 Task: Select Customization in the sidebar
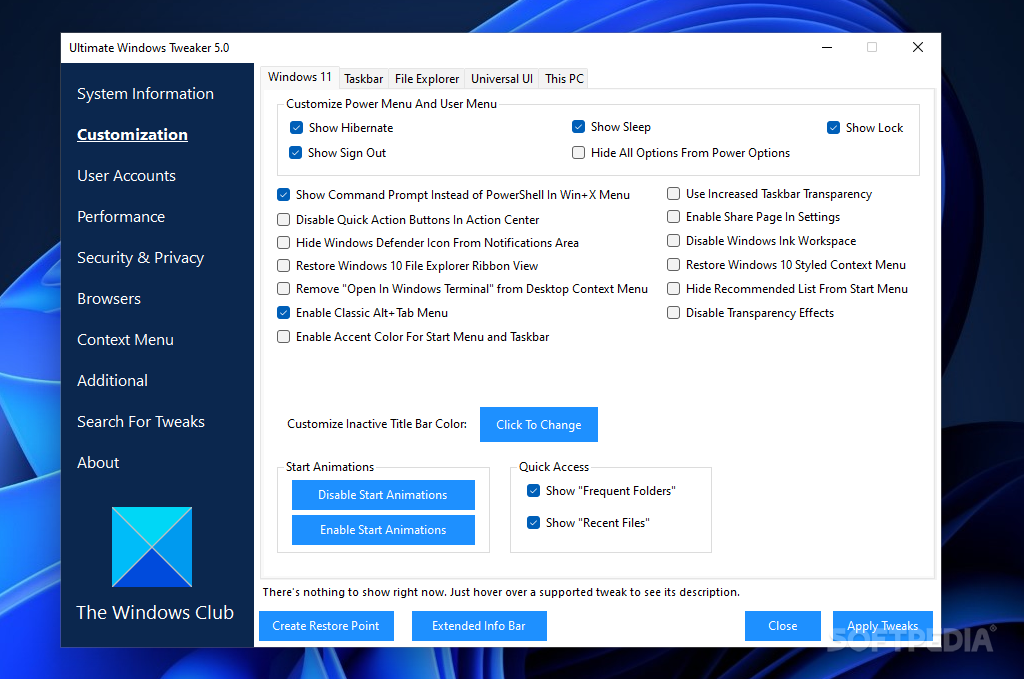click(132, 134)
